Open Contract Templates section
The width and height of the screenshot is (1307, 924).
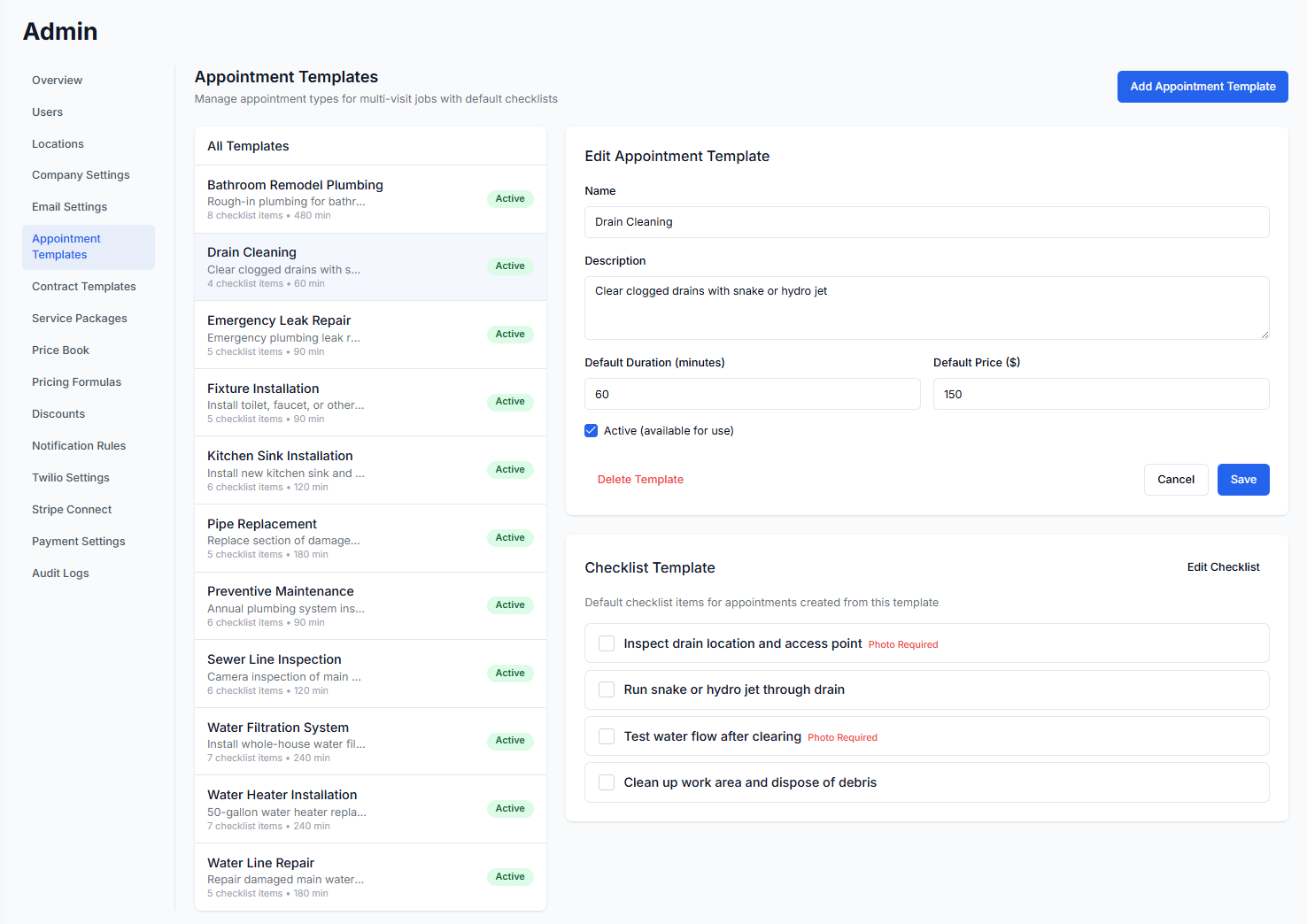(89, 287)
